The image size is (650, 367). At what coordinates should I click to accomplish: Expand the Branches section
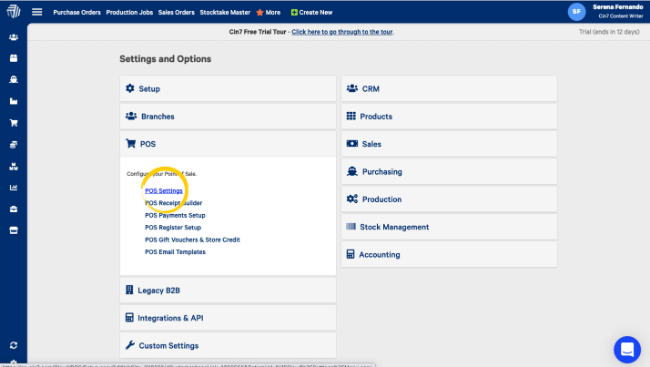(x=228, y=117)
